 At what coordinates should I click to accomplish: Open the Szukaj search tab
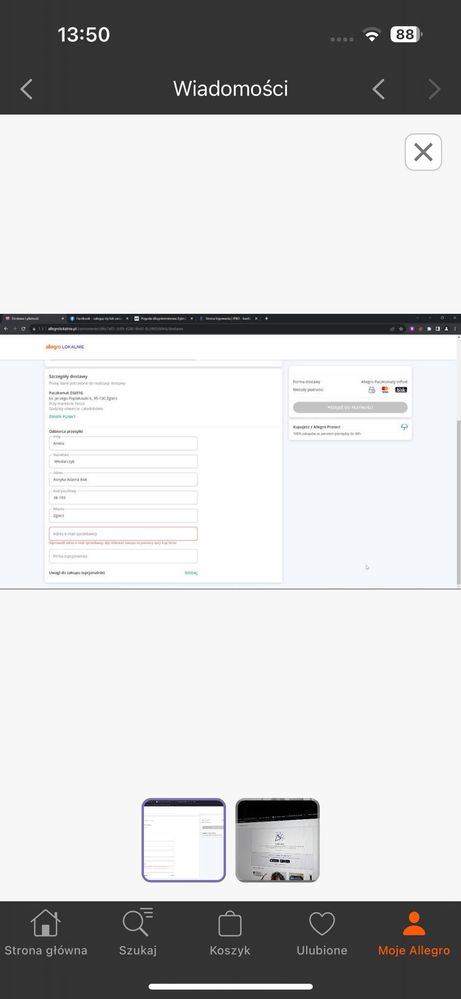click(138, 933)
